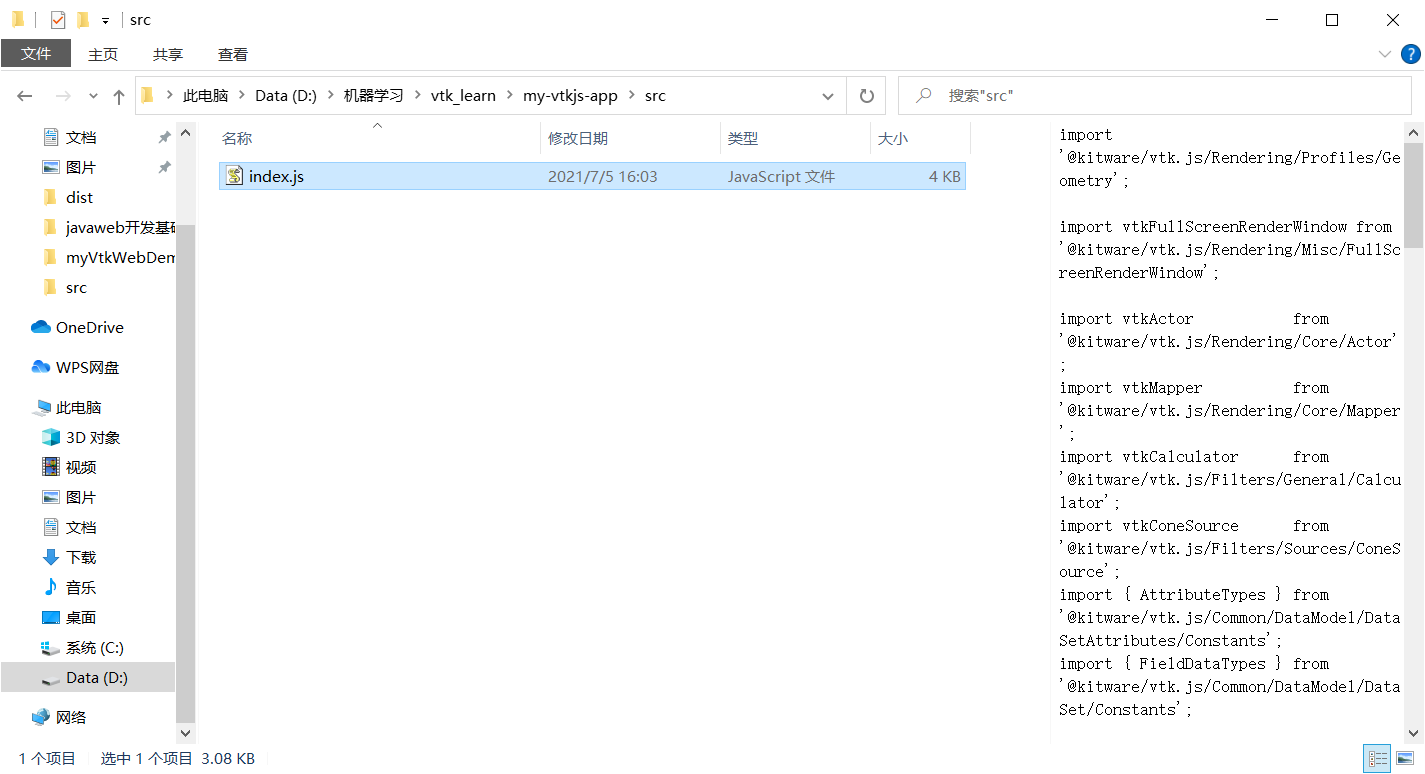
Task: Go up to the parent folder with the up arrow
Action: click(x=118, y=95)
